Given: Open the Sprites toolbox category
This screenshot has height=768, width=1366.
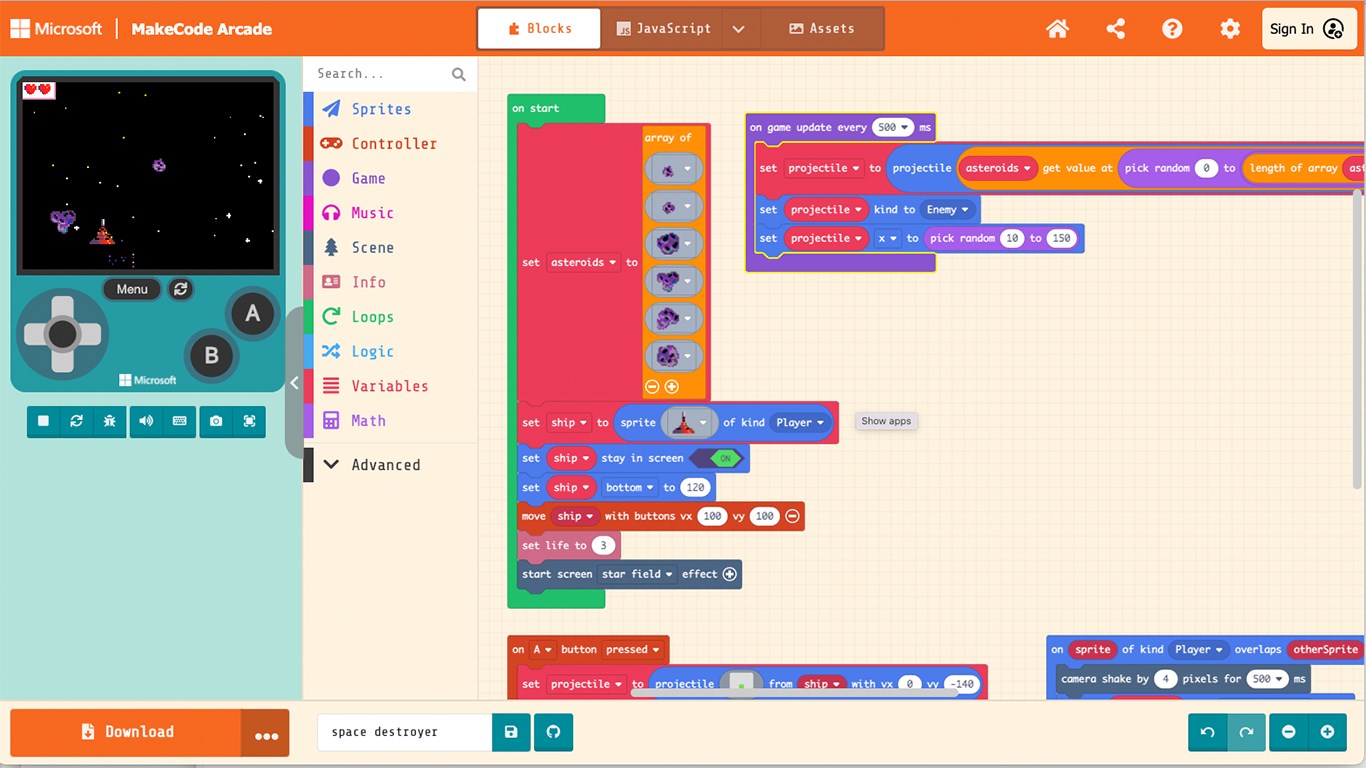Looking at the screenshot, I should [380, 108].
